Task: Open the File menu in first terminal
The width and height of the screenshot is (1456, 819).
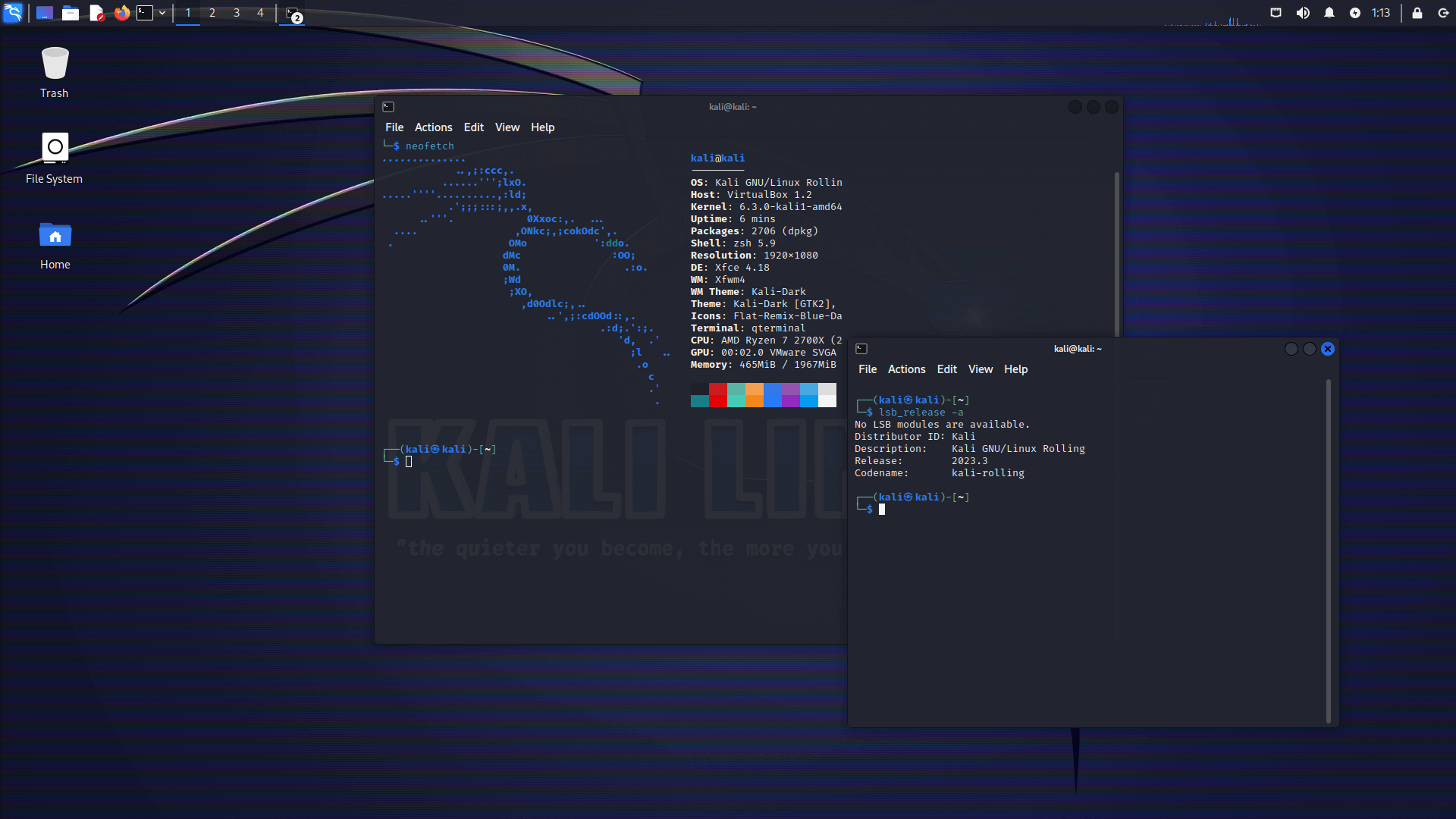Action: click(394, 127)
